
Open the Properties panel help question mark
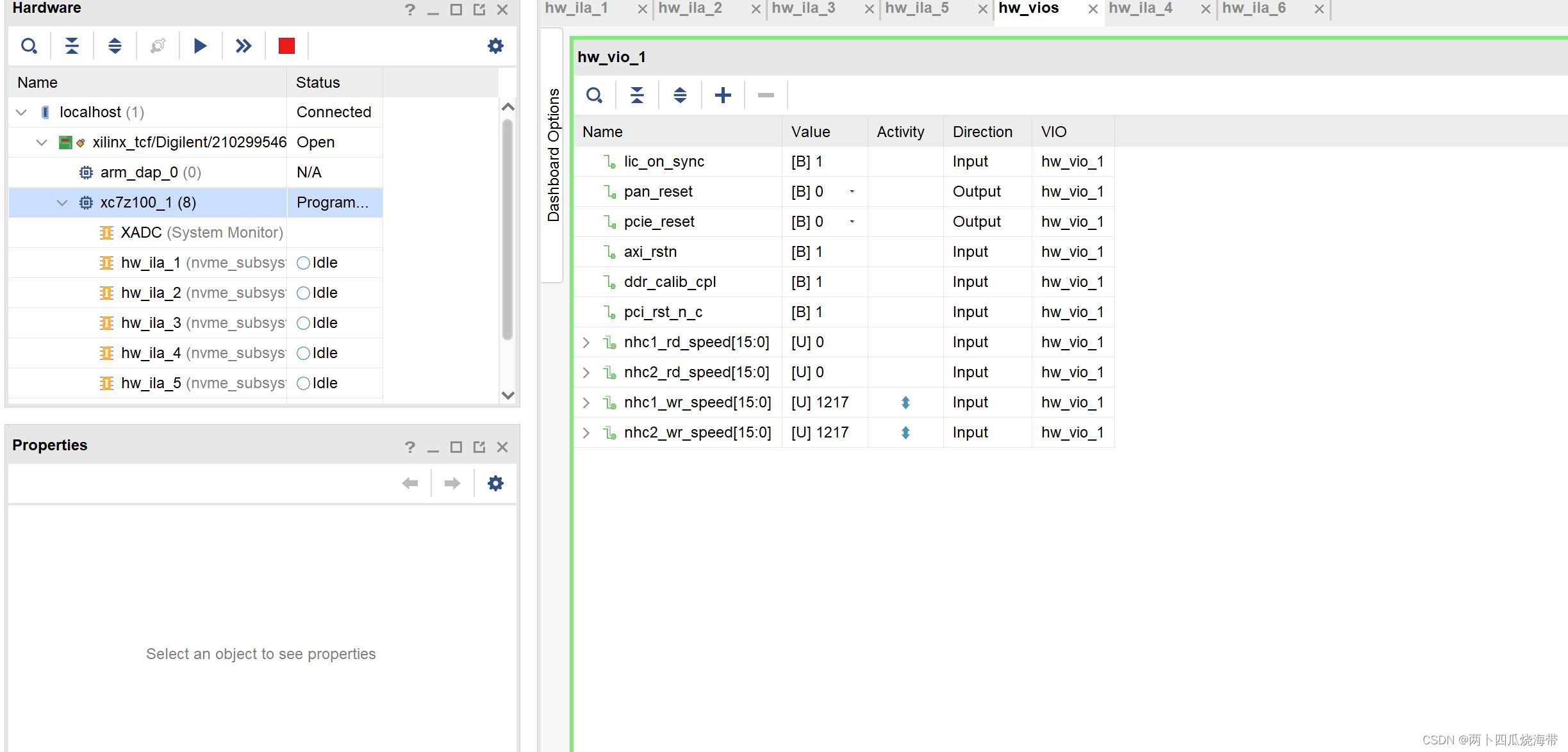point(410,447)
